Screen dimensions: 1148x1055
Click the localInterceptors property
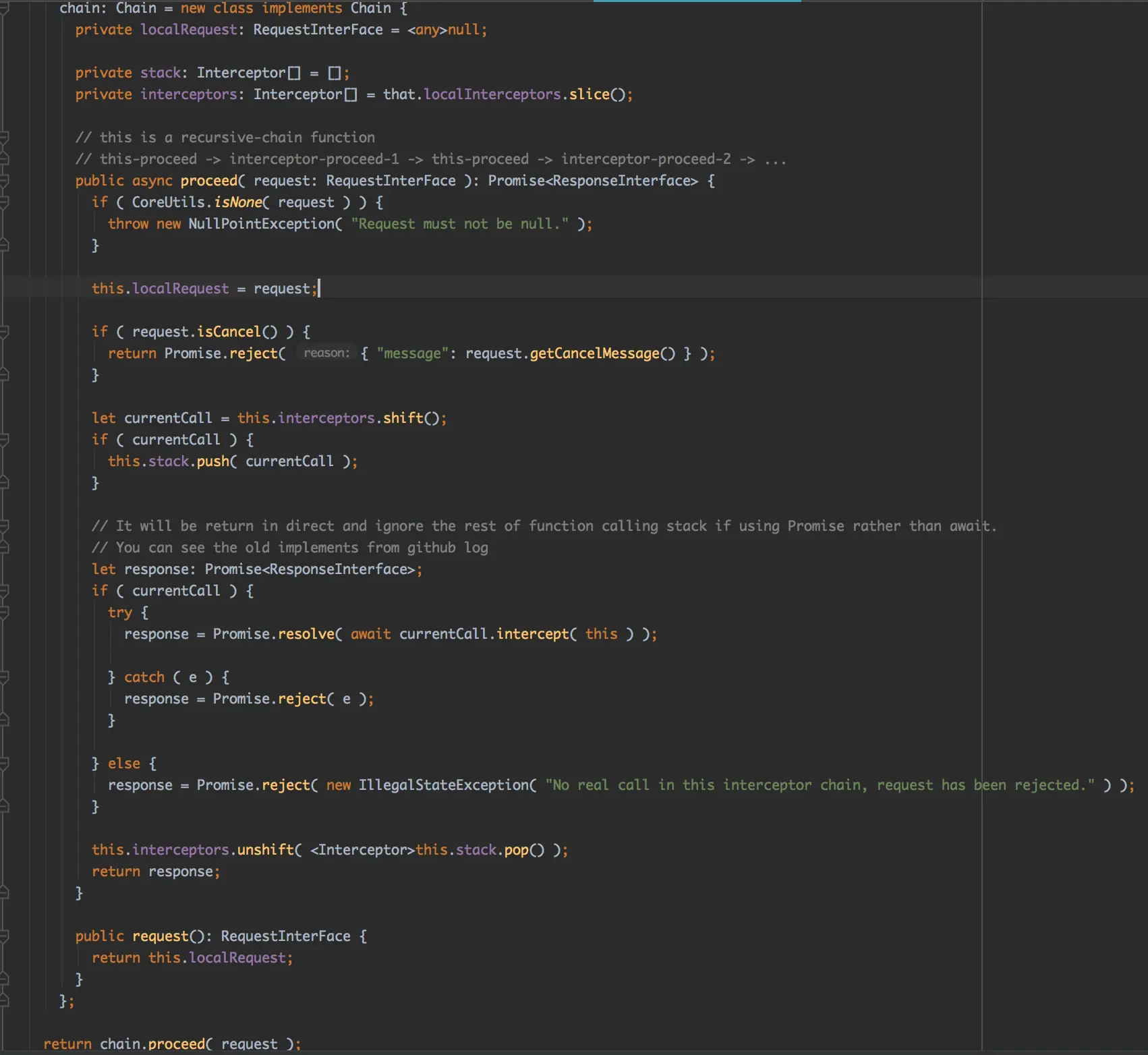coord(492,94)
